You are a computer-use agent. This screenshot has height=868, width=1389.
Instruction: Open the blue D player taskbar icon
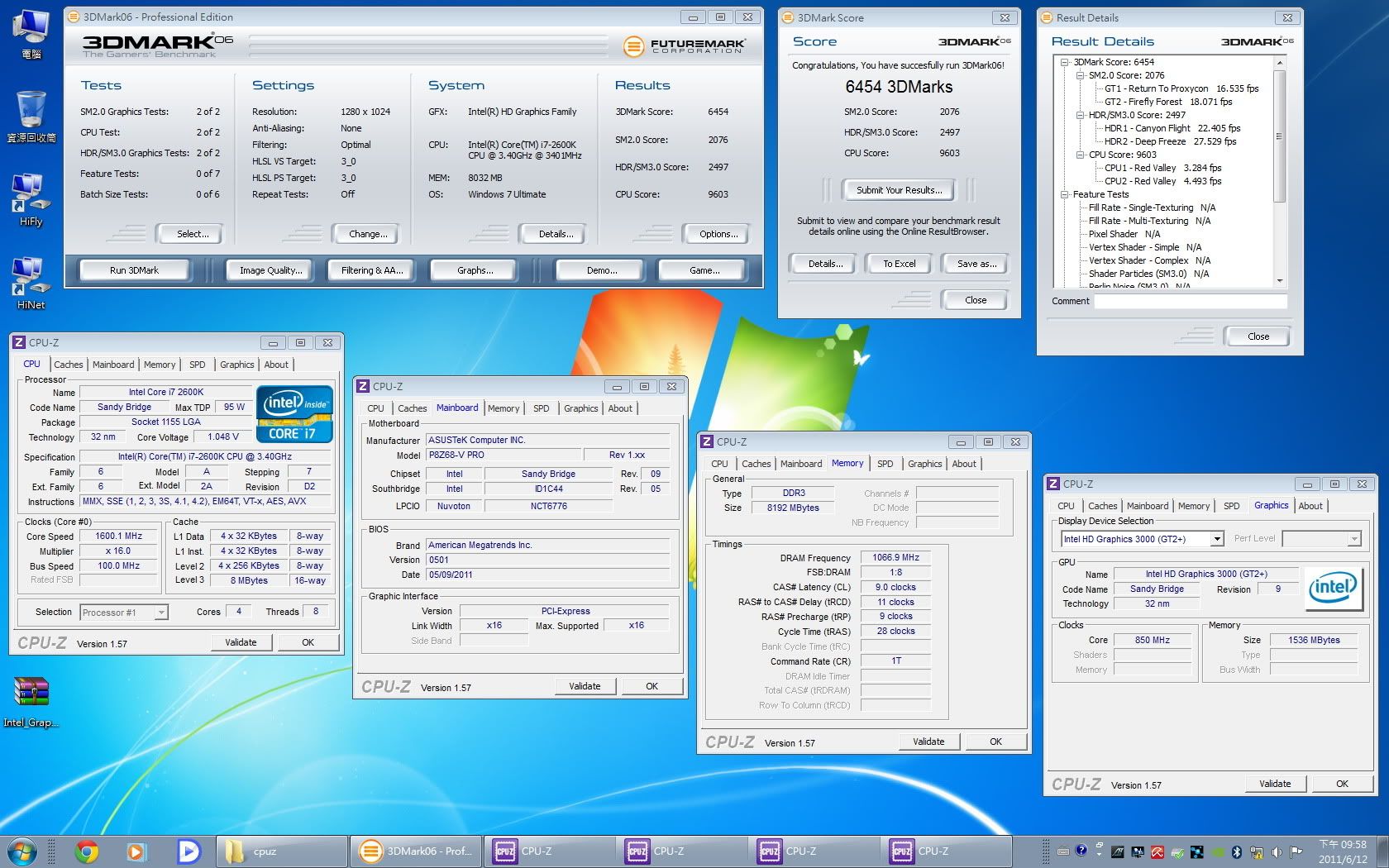(189, 851)
